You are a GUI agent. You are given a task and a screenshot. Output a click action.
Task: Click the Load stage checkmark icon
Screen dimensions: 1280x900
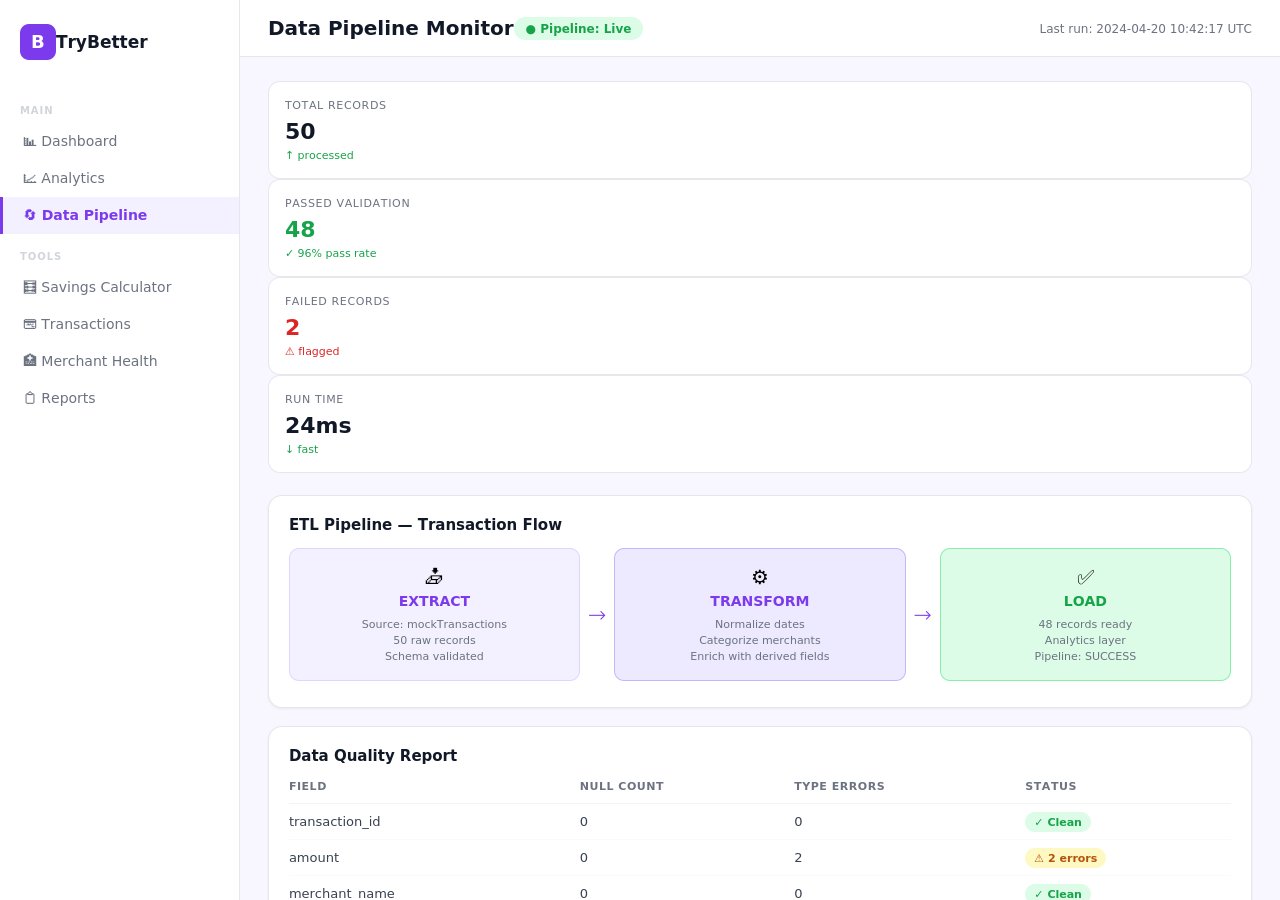(1085, 577)
